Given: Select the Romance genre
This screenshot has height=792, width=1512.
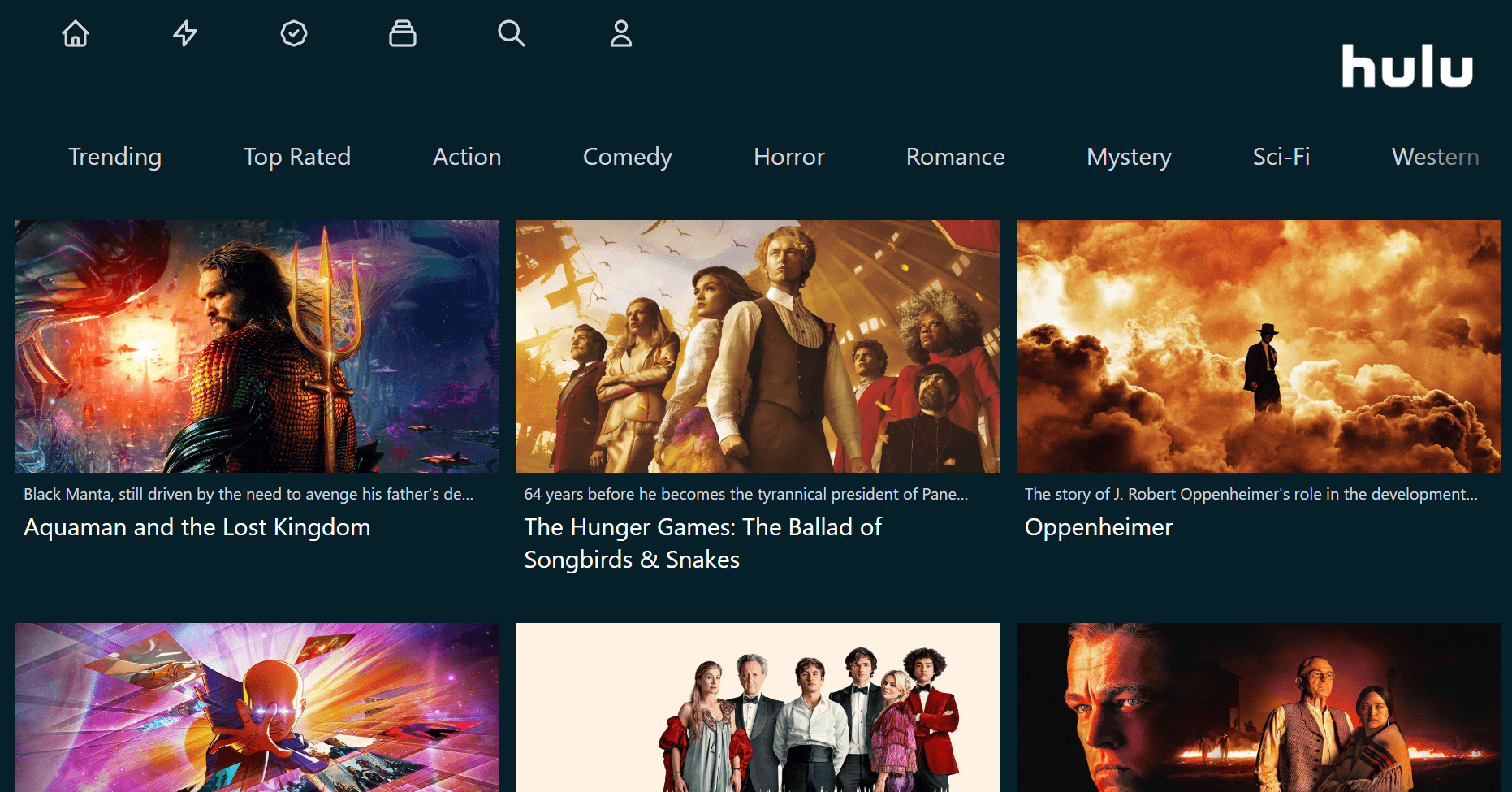Looking at the screenshot, I should pos(956,157).
